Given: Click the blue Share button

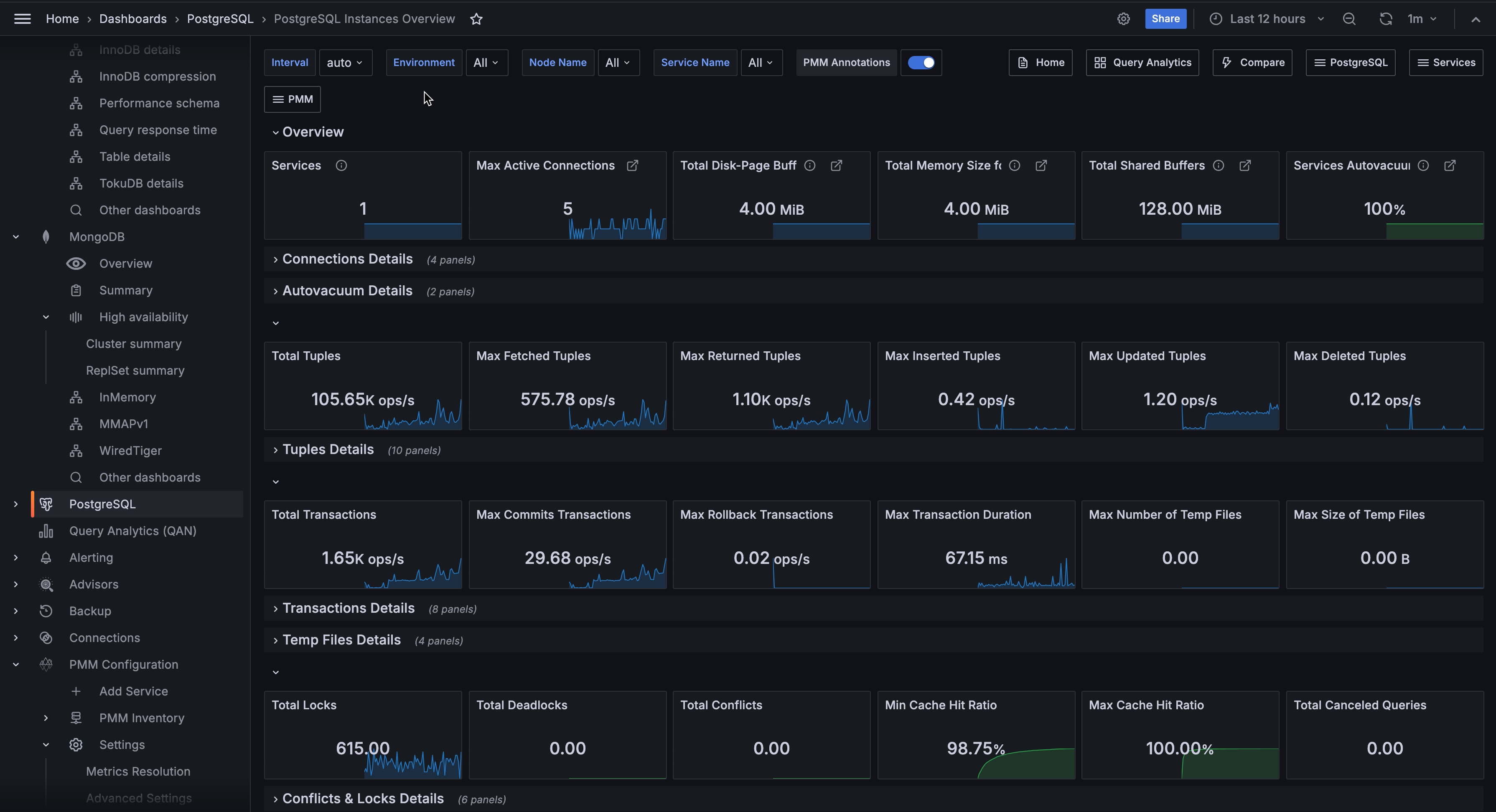Looking at the screenshot, I should pyautogui.click(x=1165, y=18).
